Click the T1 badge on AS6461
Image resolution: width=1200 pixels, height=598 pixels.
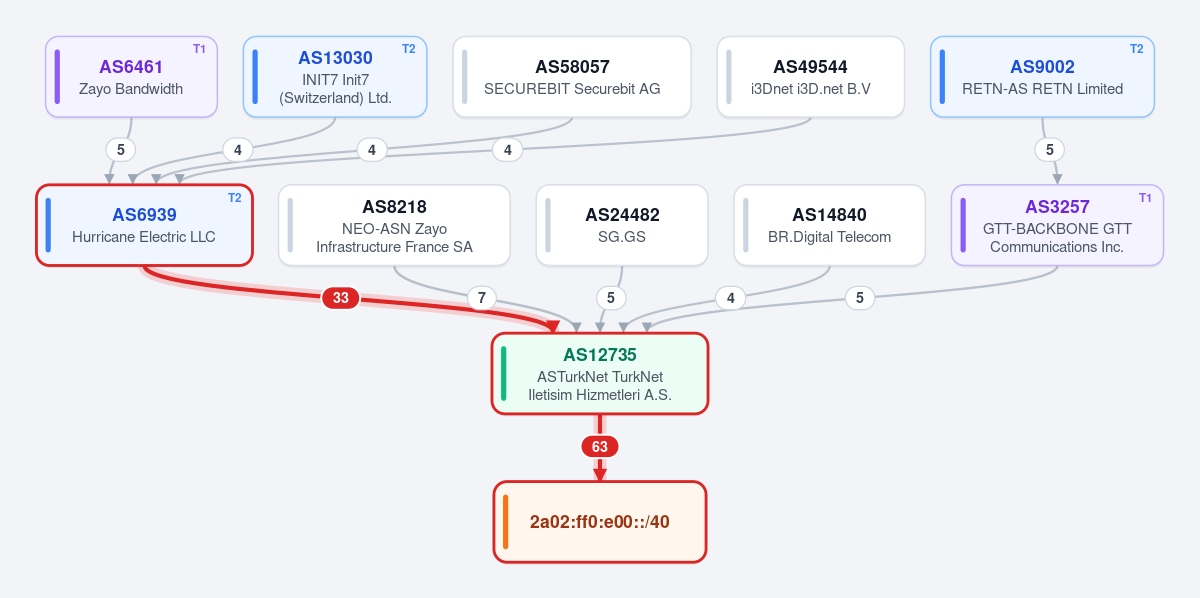coord(199,49)
